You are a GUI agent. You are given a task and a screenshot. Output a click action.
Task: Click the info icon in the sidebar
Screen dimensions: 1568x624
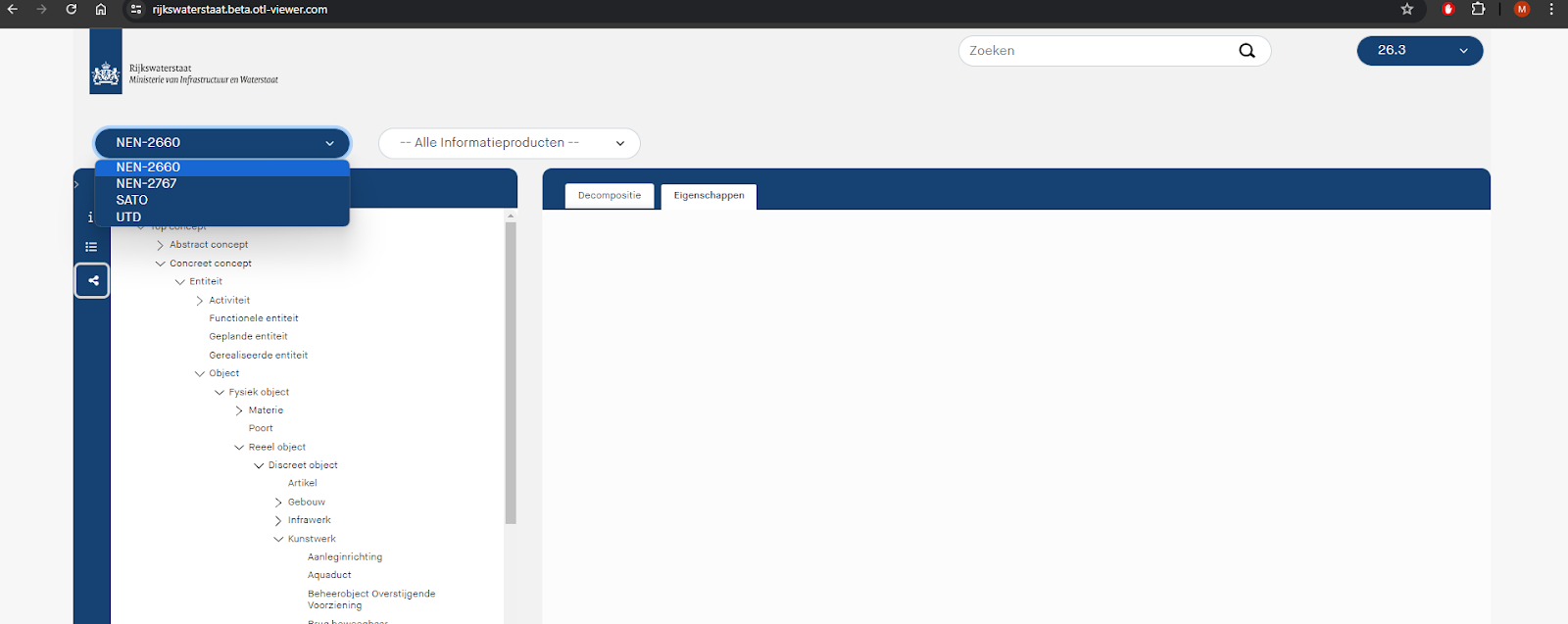(x=90, y=217)
